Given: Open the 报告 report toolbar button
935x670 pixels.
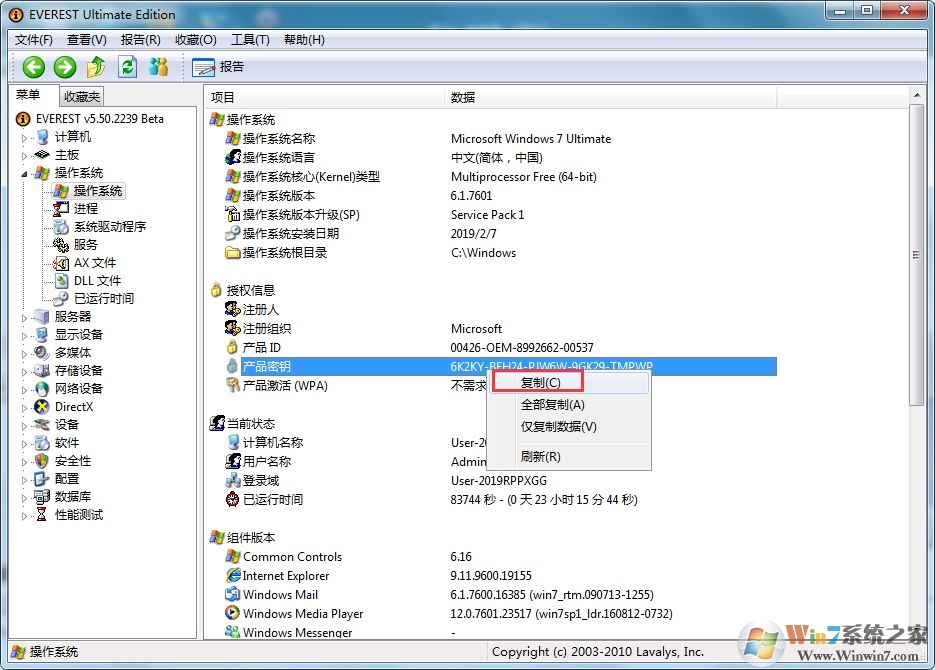Looking at the screenshot, I should click(218, 67).
